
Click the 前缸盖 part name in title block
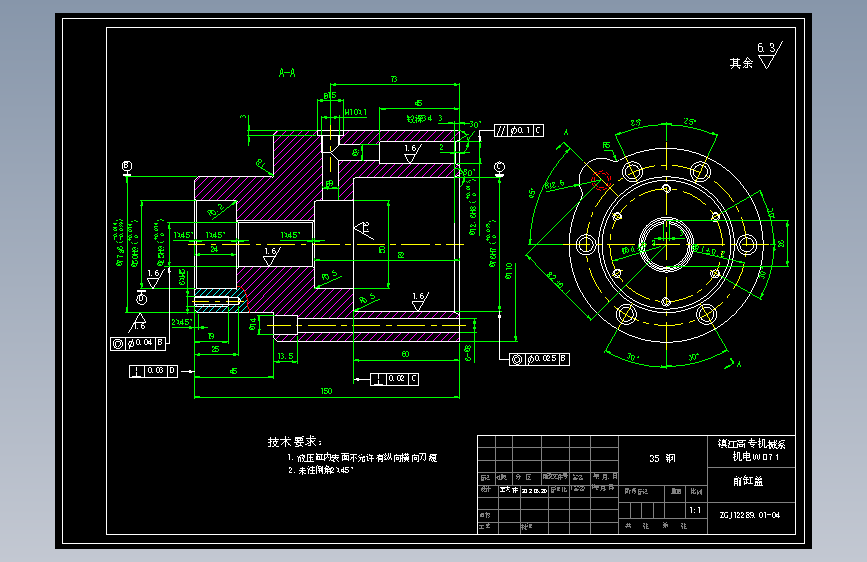748,481
